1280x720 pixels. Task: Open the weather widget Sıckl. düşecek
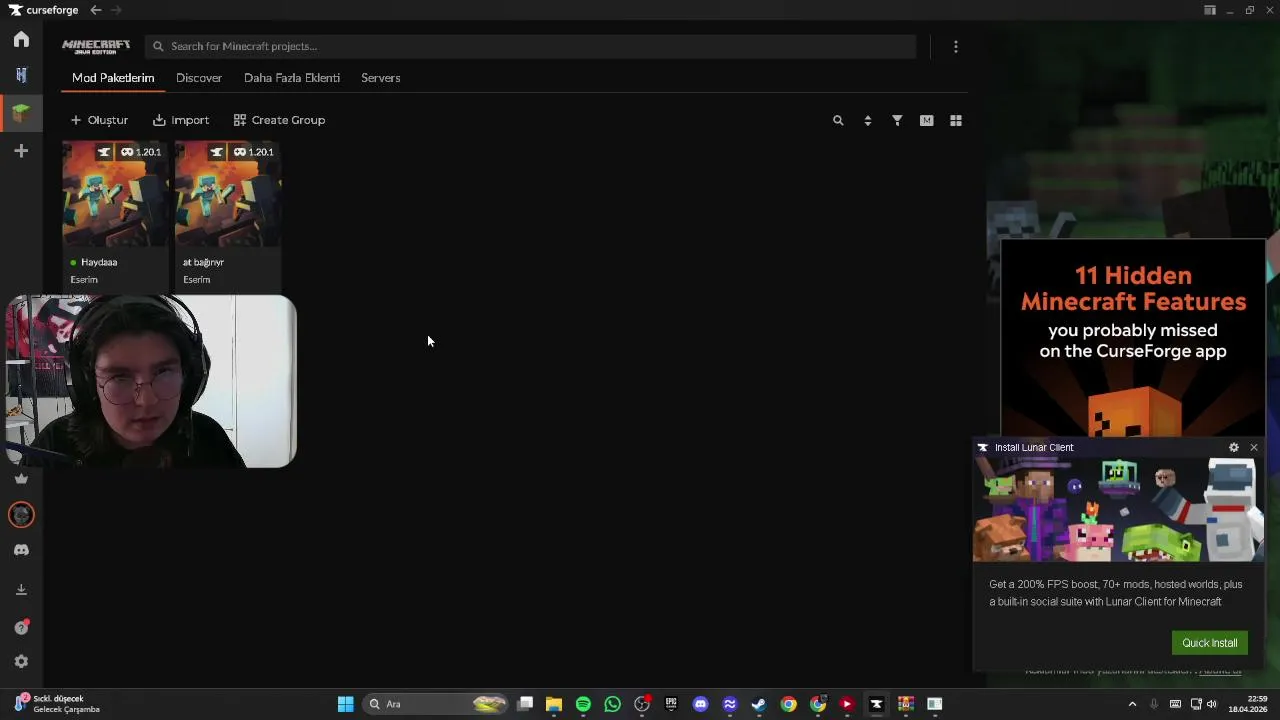pyautogui.click(x=56, y=704)
